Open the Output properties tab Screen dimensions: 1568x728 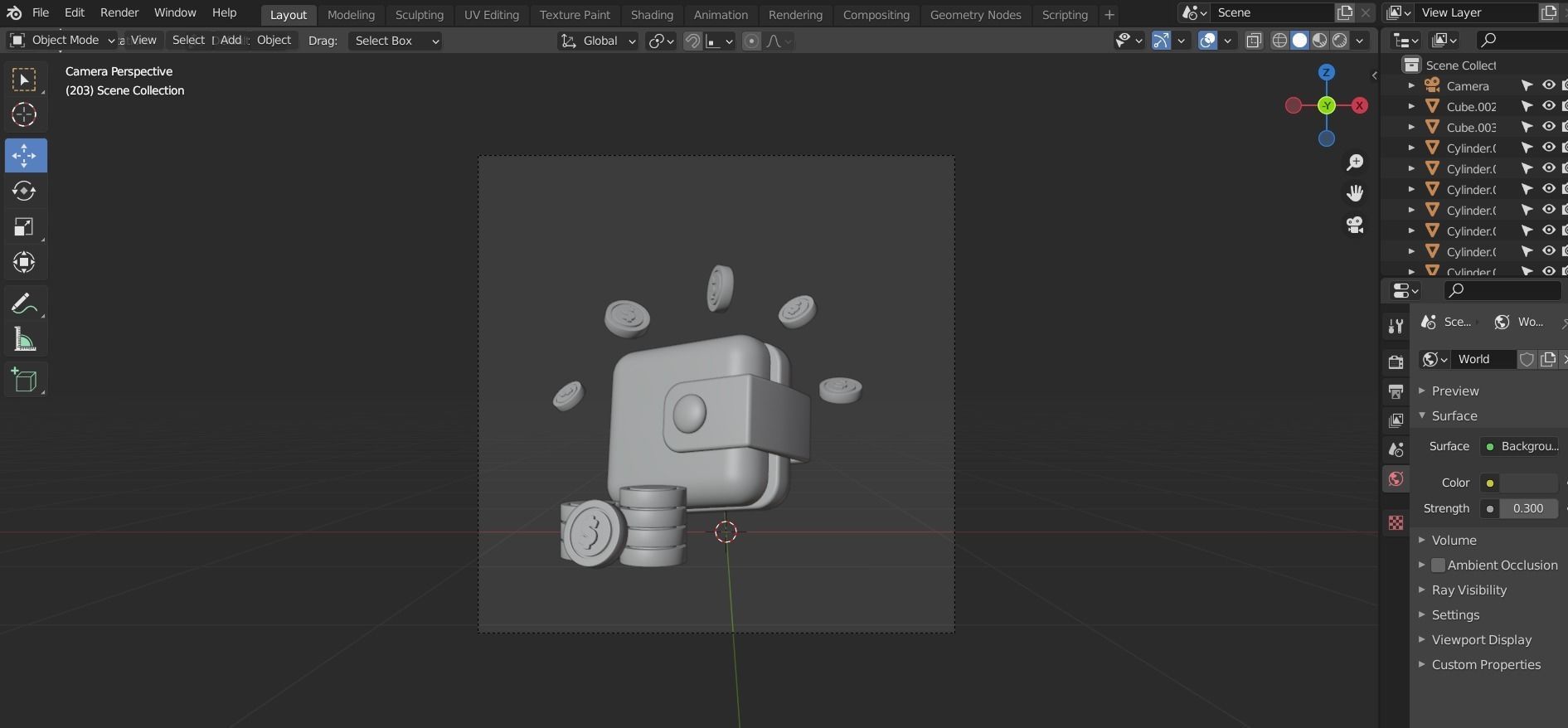click(x=1396, y=391)
